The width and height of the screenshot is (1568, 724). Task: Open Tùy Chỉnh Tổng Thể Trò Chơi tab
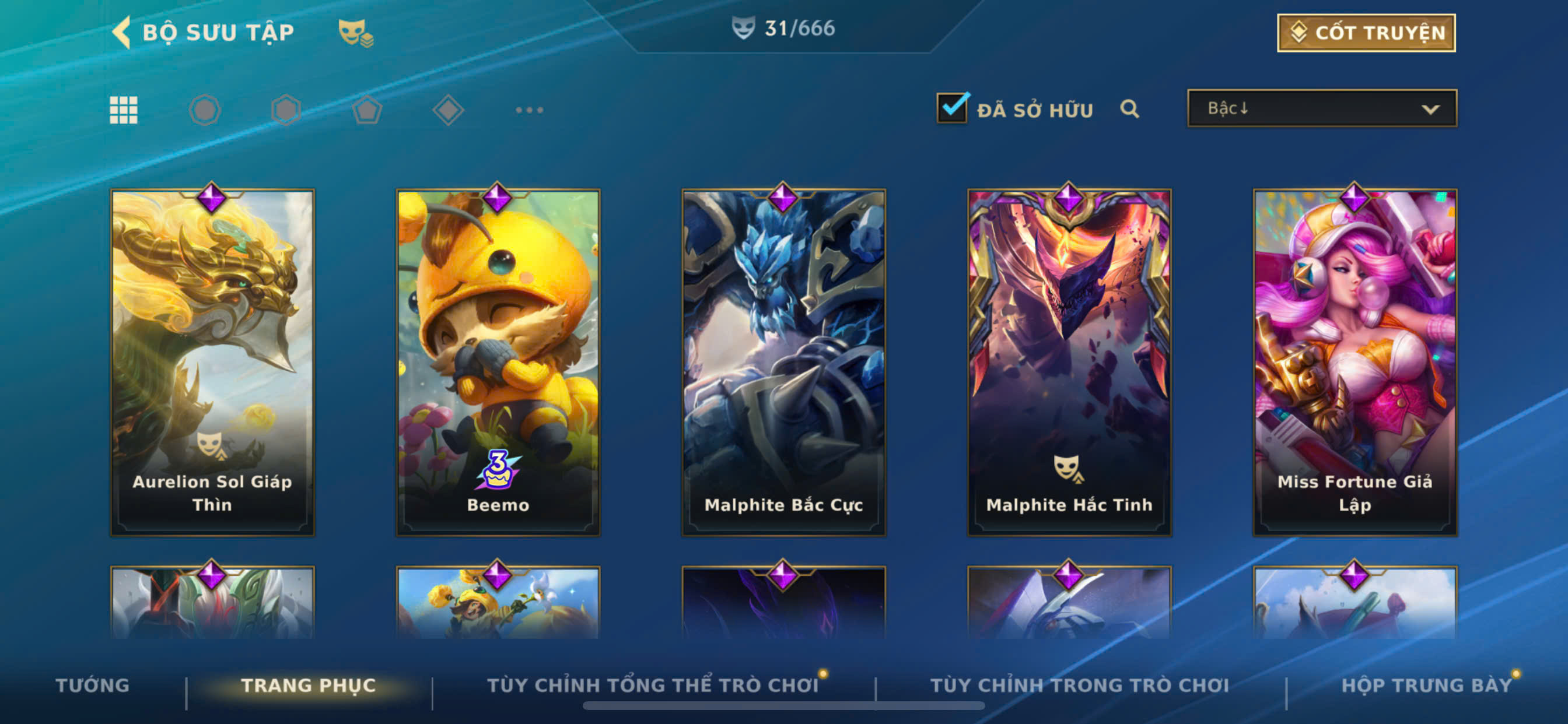[x=653, y=685]
